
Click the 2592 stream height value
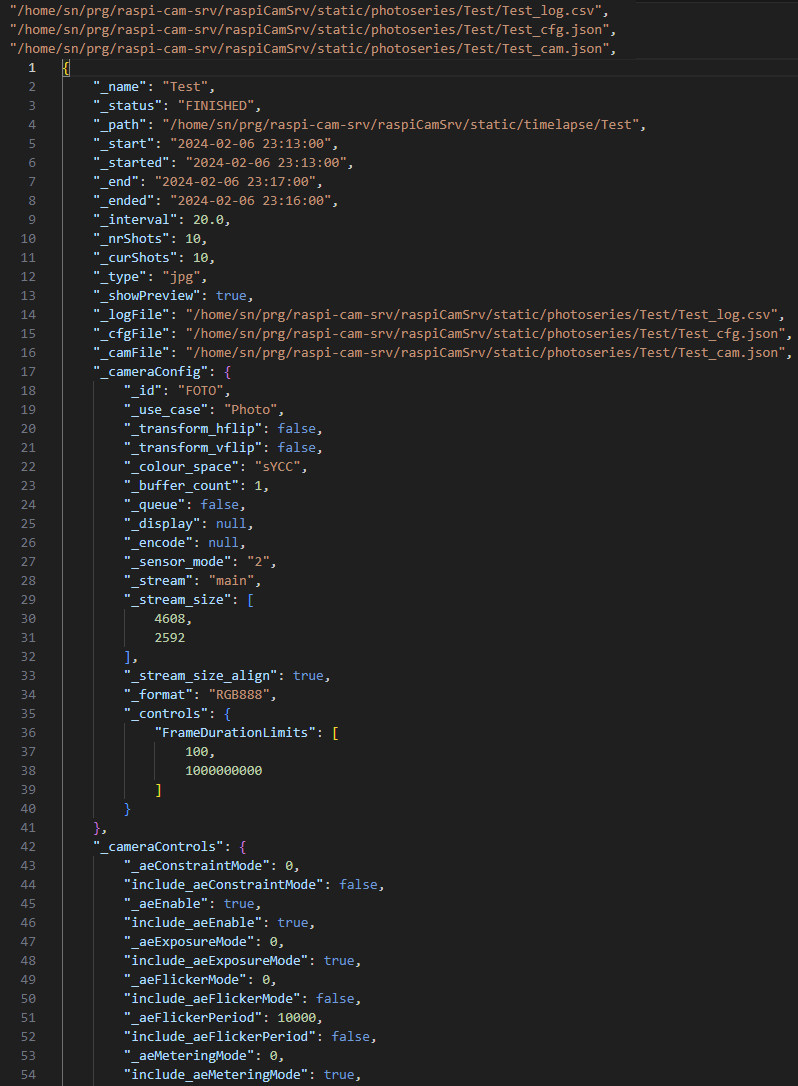pos(169,638)
